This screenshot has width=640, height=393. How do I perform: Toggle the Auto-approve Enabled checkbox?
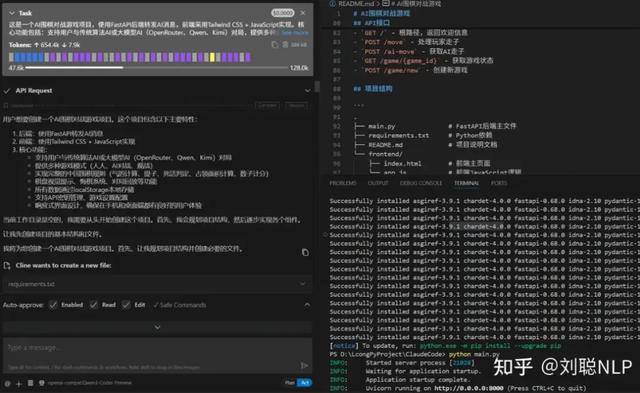(x=53, y=305)
